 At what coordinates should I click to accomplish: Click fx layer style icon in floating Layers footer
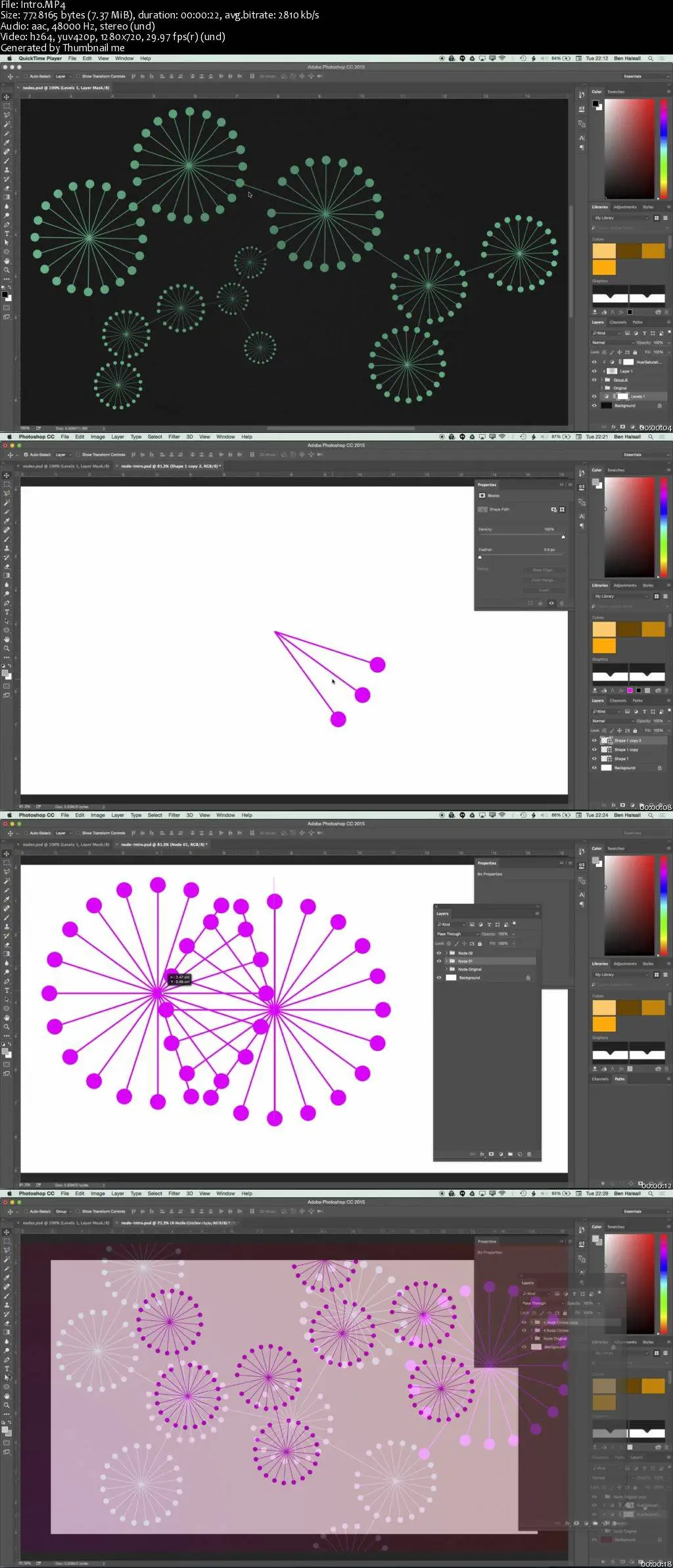482,1154
